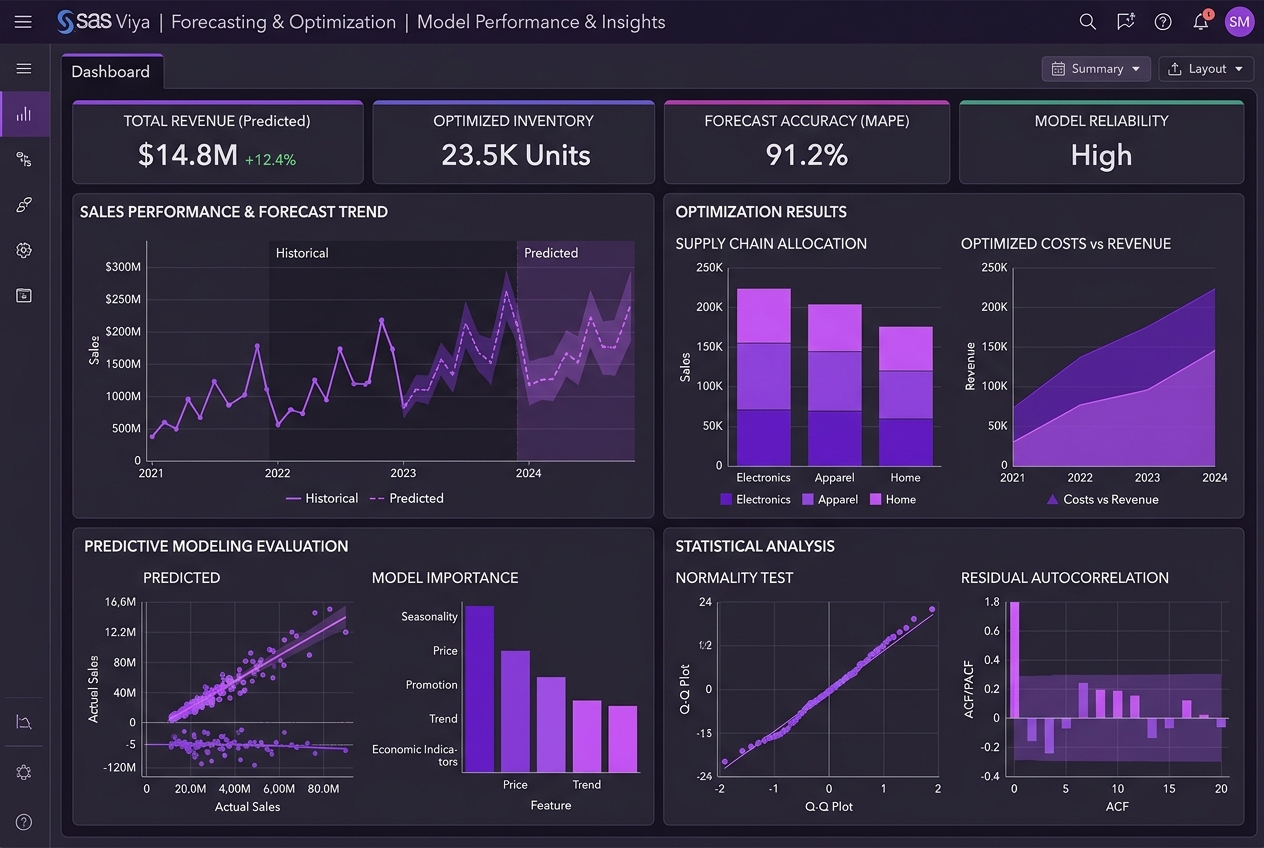Click the Normality Test chart title
Viewport: 1264px width, 848px height.
734,577
